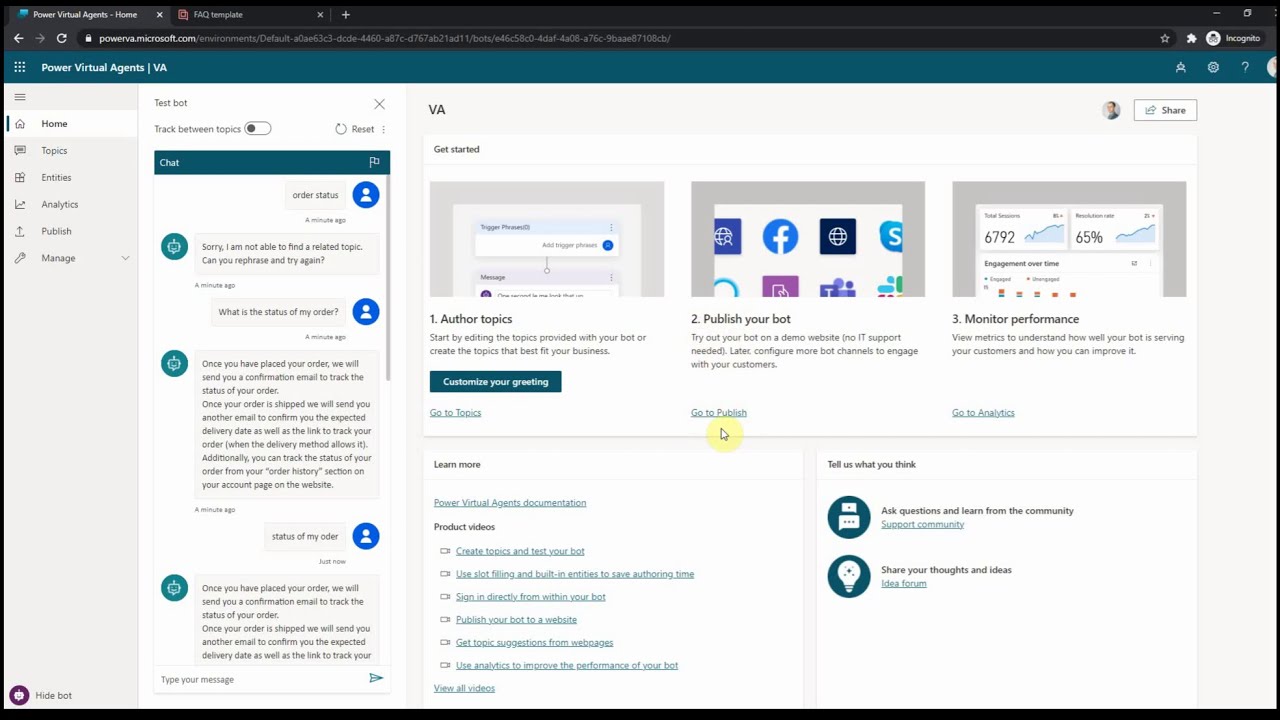Click the flag icon in Chat header
Viewport: 1280px width, 720px height.
[x=374, y=162]
